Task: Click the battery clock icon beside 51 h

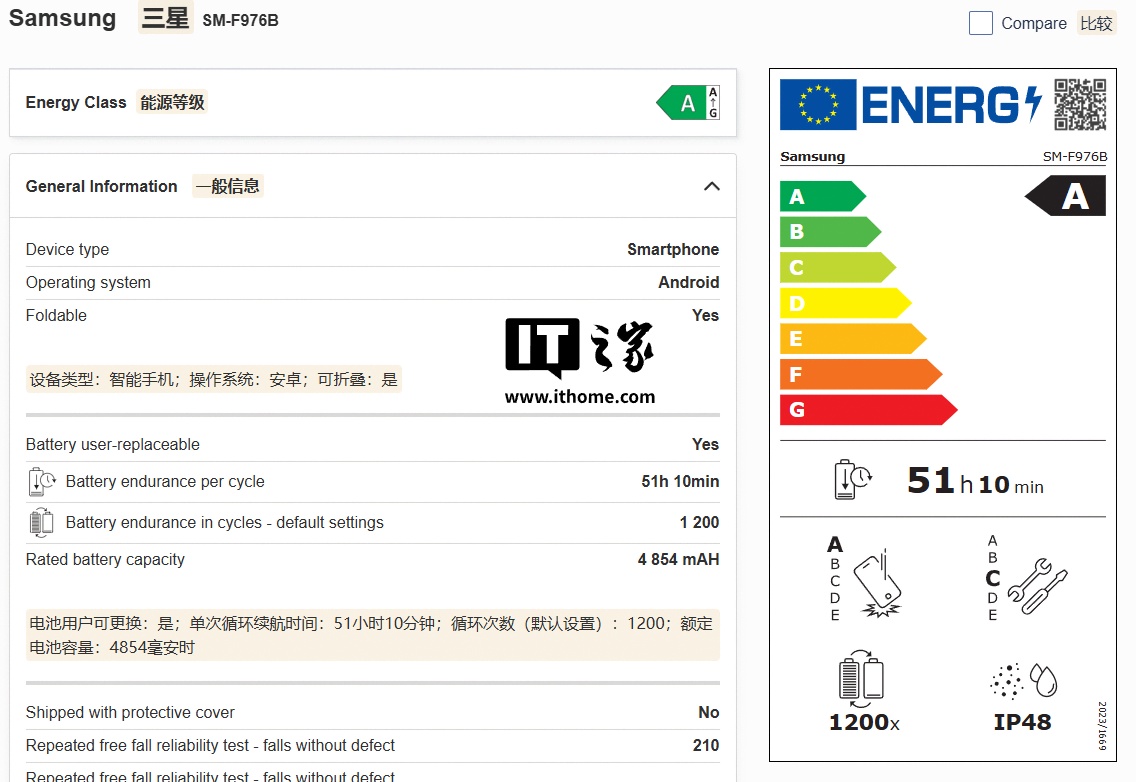Action: (852, 480)
